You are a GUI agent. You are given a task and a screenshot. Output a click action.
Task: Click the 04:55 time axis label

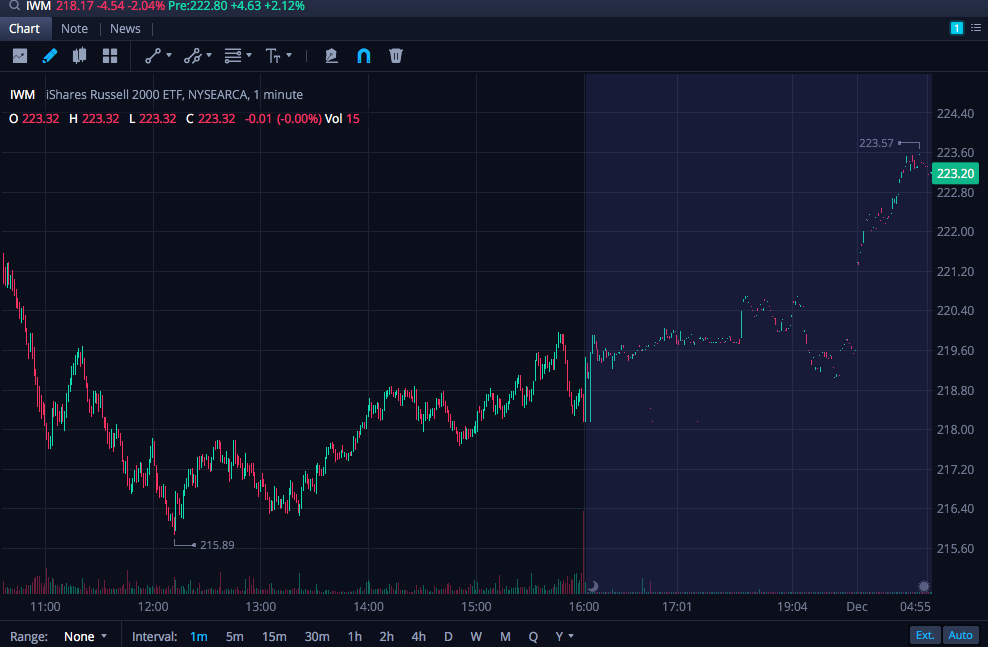click(x=915, y=607)
